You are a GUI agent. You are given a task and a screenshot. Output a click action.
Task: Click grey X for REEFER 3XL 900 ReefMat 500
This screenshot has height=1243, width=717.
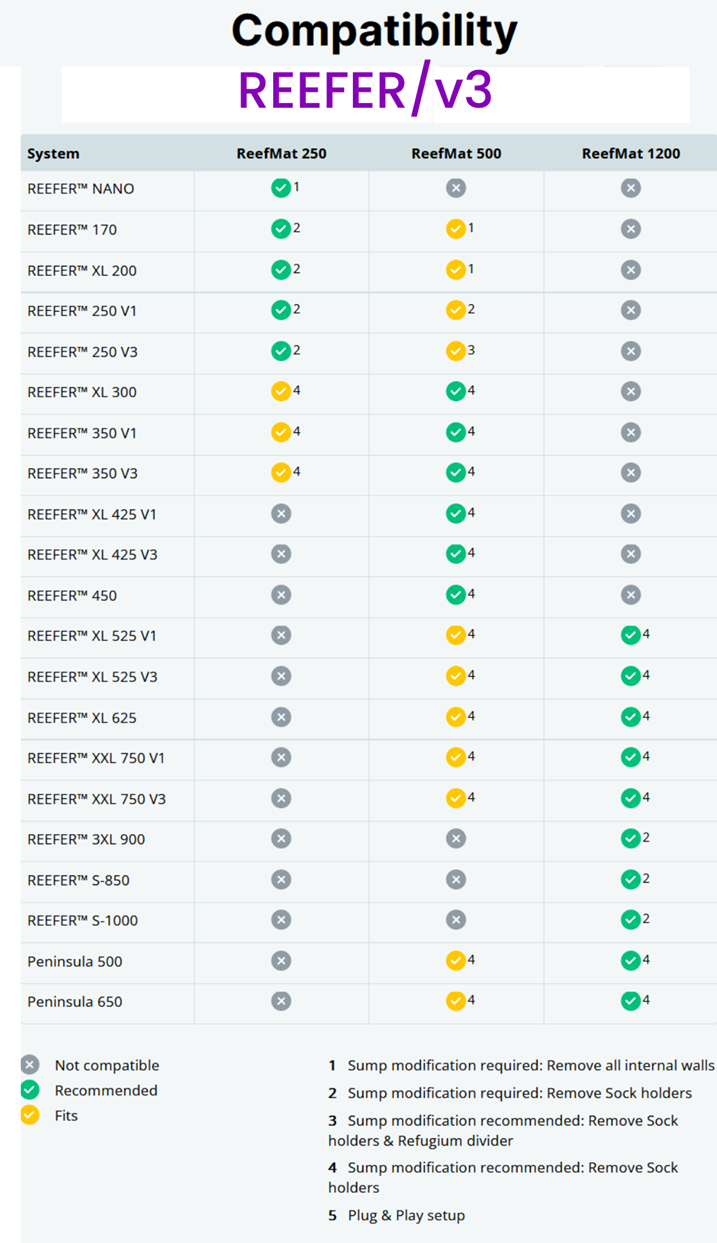[x=456, y=839]
